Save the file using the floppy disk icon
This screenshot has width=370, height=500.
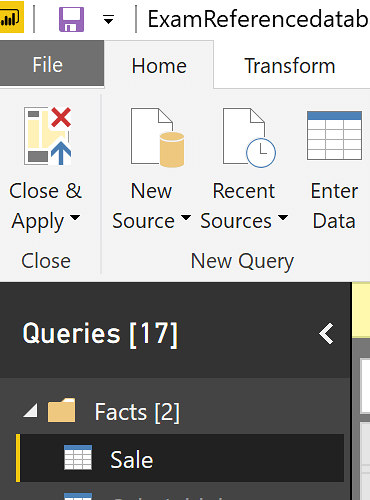(71, 20)
